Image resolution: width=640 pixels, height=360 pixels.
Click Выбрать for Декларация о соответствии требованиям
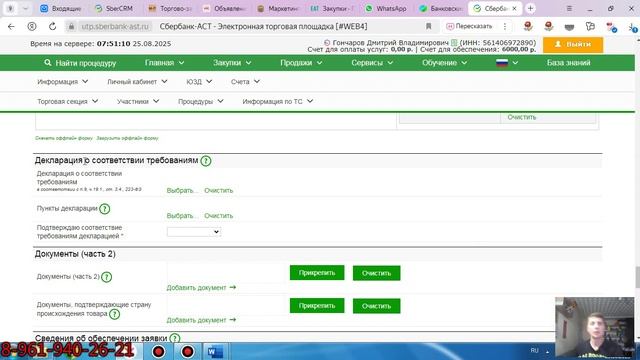point(182,191)
